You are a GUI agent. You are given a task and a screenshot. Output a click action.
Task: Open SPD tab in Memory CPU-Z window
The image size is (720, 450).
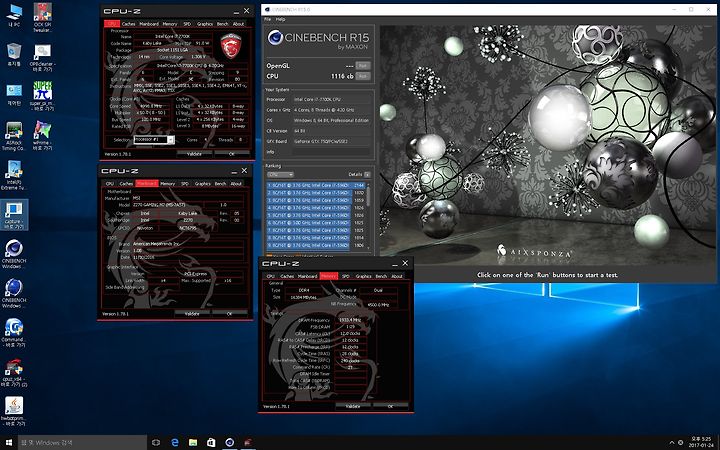[346, 276]
